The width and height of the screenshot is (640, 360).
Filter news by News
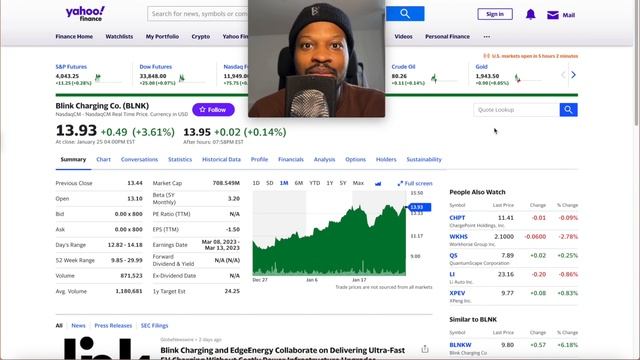point(78,326)
